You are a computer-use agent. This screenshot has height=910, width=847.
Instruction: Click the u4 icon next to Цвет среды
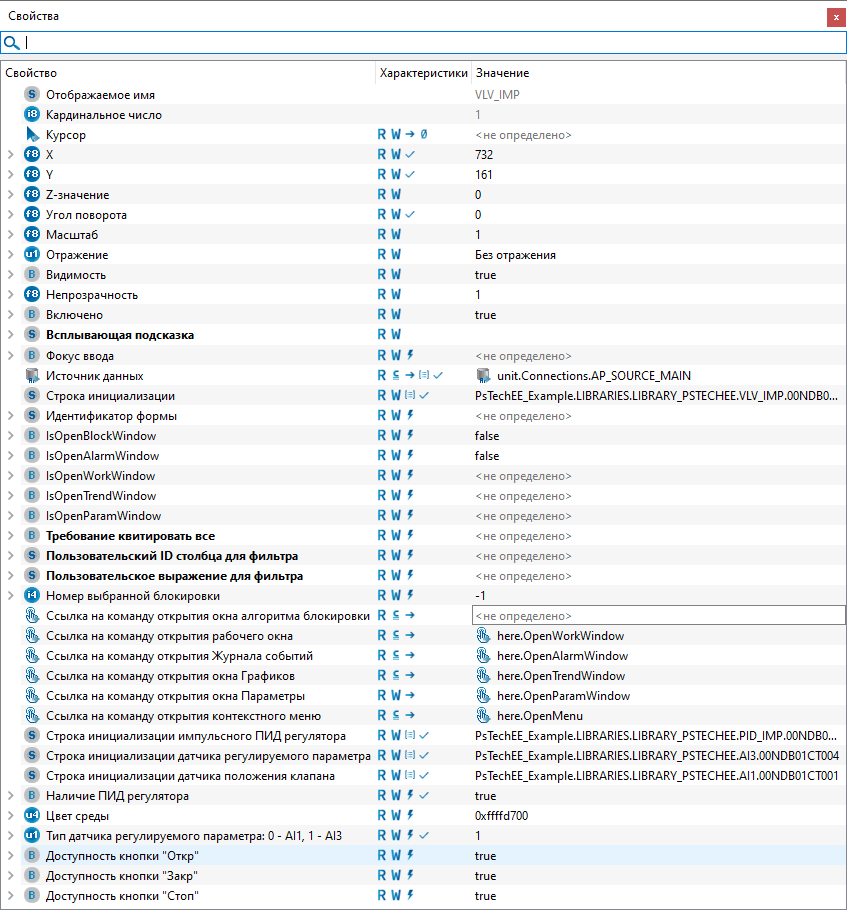tap(32, 816)
